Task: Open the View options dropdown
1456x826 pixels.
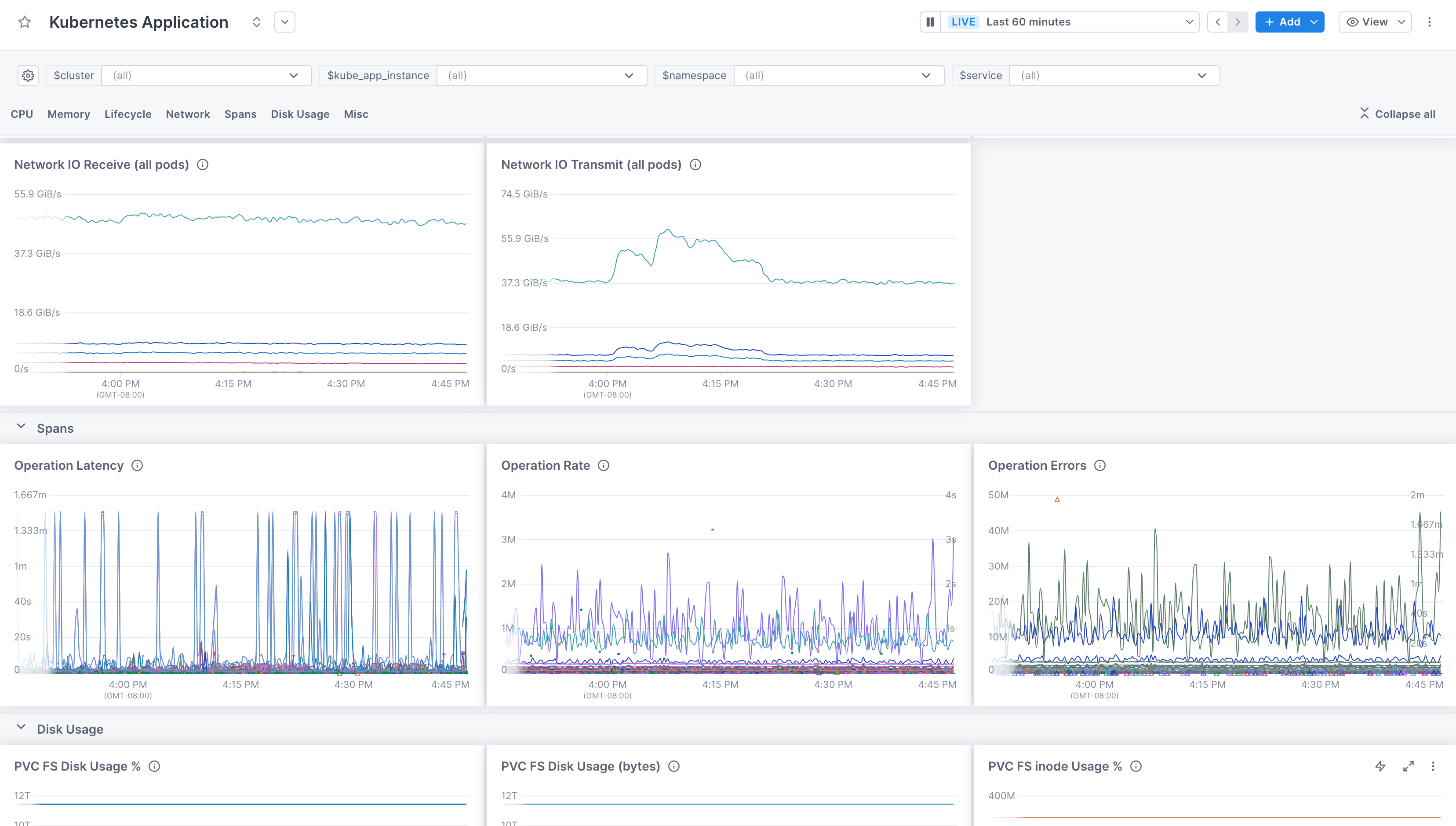Action: (x=1375, y=22)
